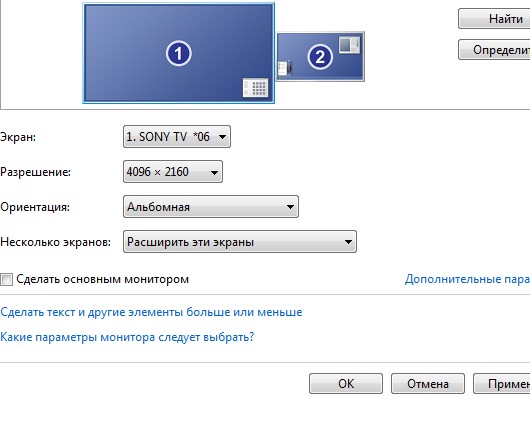Image resolution: width=530 pixels, height=432 pixels.
Task: Click the Отмена button
Action: (428, 384)
